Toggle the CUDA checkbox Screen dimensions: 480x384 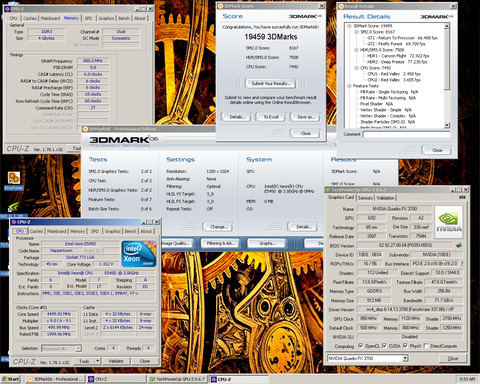point(384,346)
